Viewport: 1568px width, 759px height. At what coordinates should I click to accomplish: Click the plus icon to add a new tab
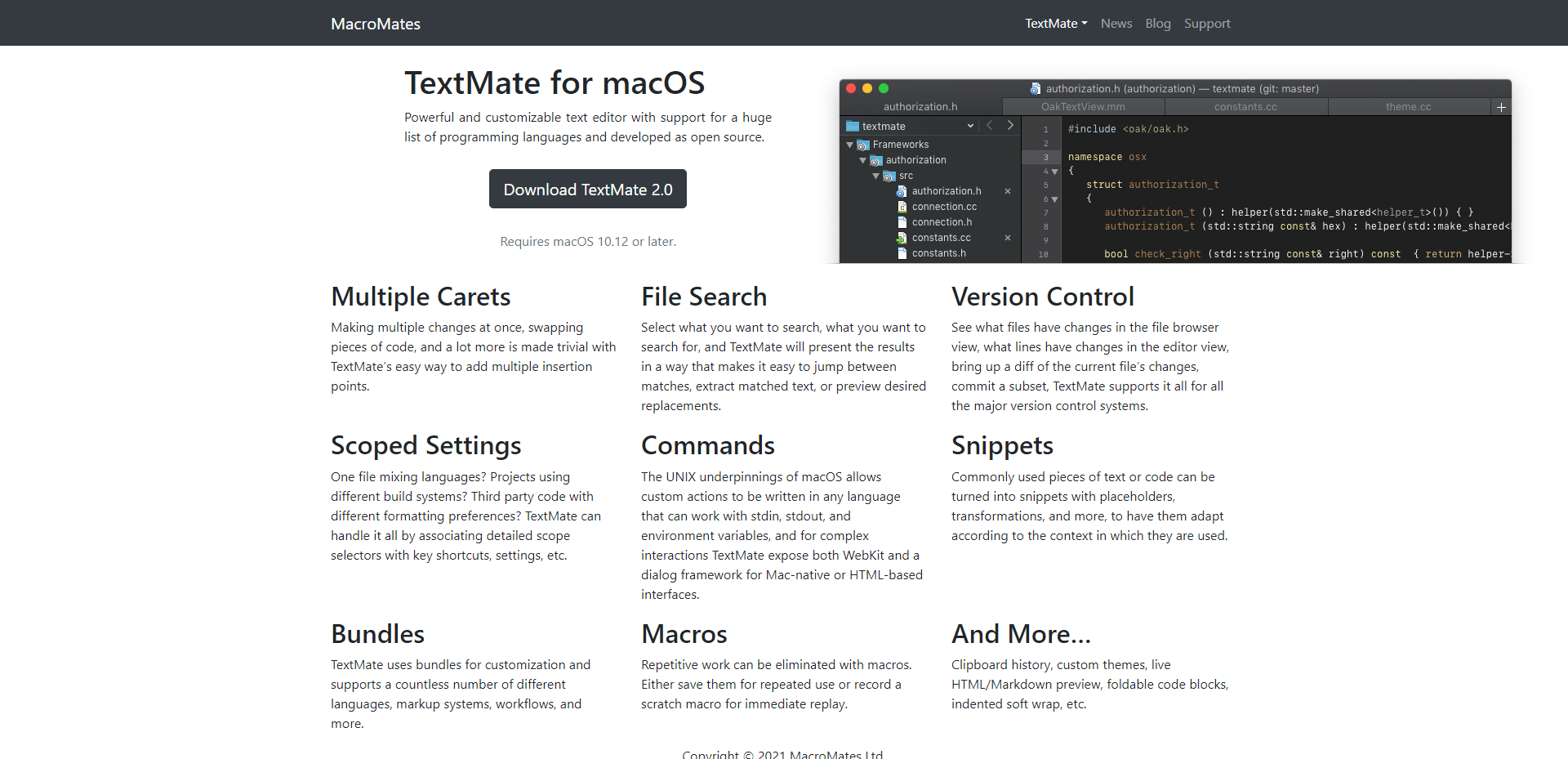(1501, 107)
